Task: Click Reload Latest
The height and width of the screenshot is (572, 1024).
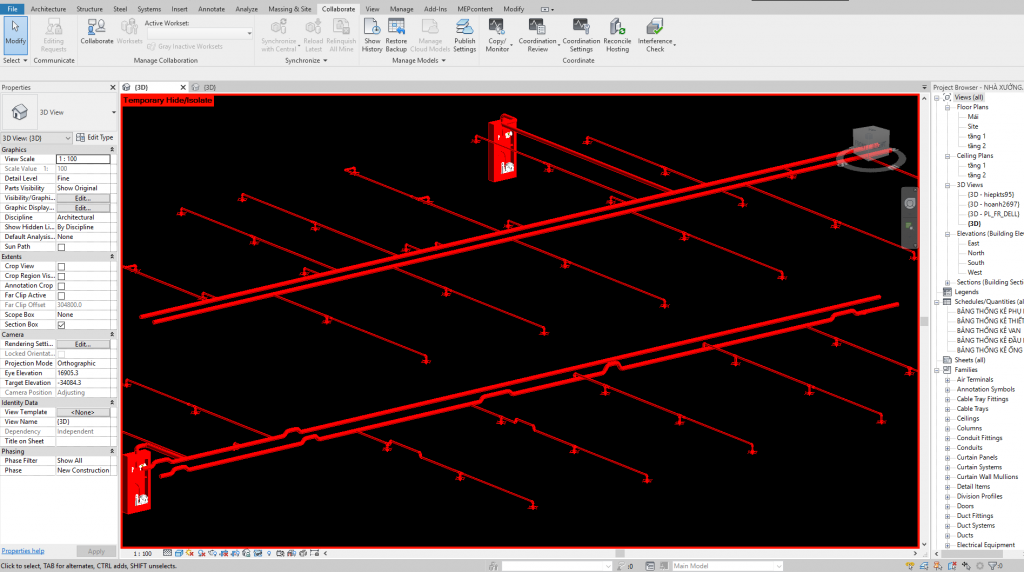Action: (x=313, y=35)
